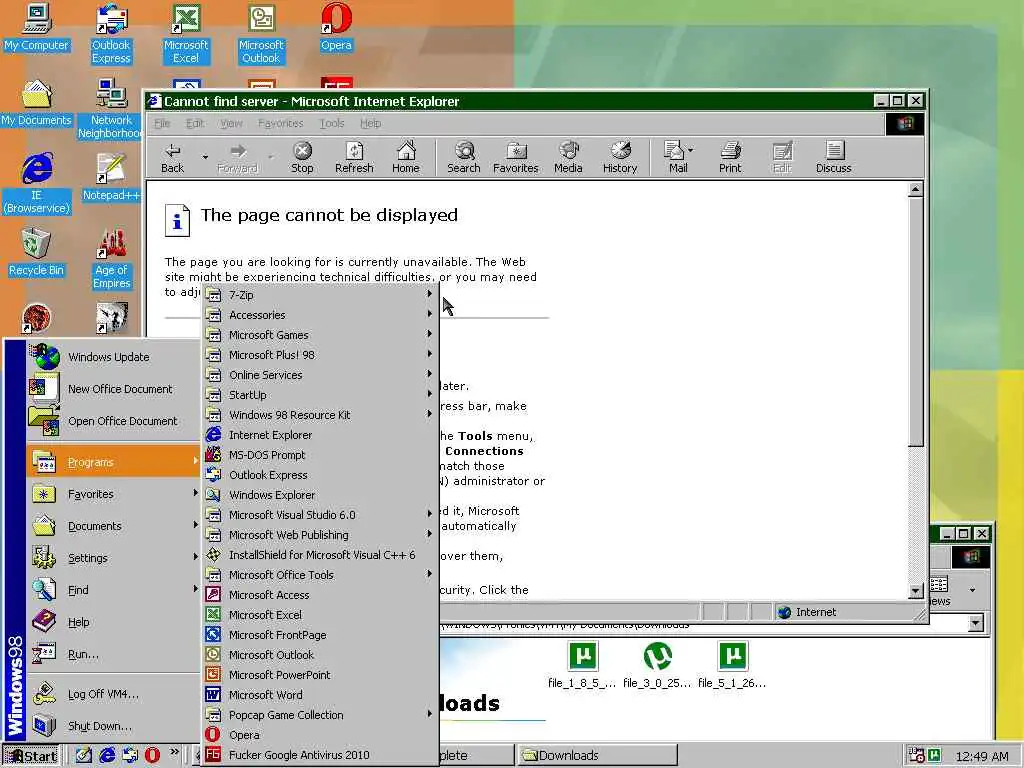This screenshot has height=768, width=1024.
Task: Click the system tray clock 12:49 AM
Action: point(982,756)
